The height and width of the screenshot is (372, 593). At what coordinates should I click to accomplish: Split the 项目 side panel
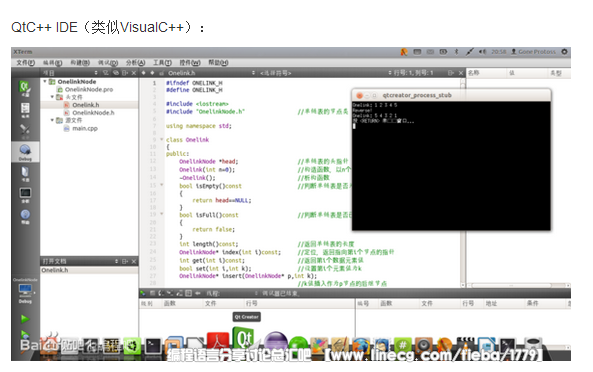[x=125, y=73]
